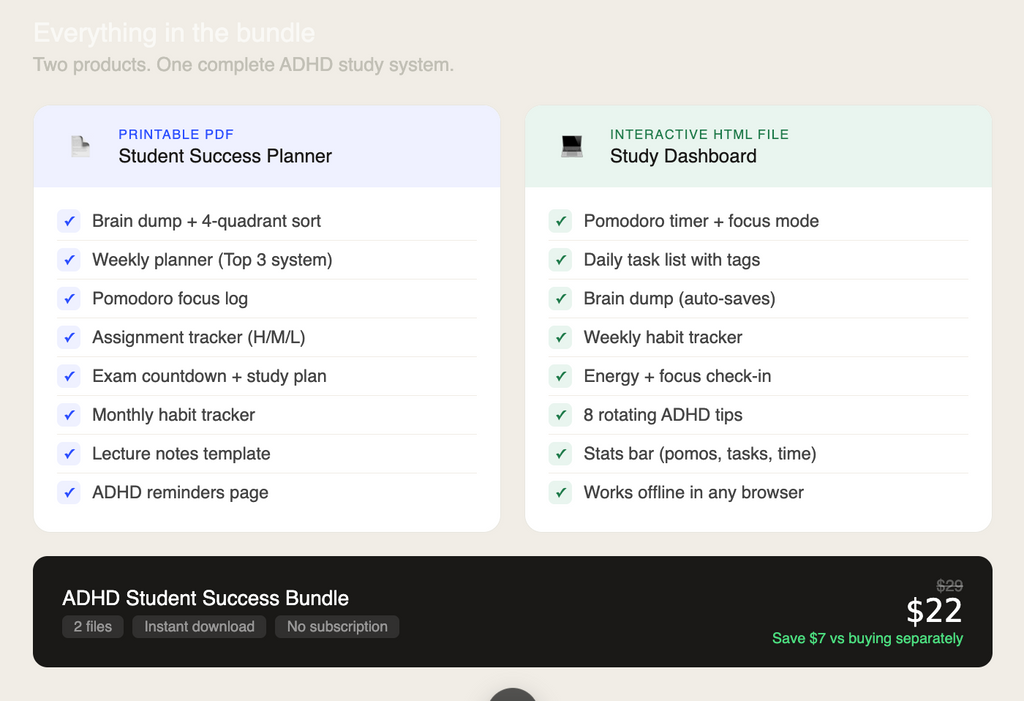1024x701 pixels.
Task: Click Energy + focus check-in text
Action: [677, 376]
